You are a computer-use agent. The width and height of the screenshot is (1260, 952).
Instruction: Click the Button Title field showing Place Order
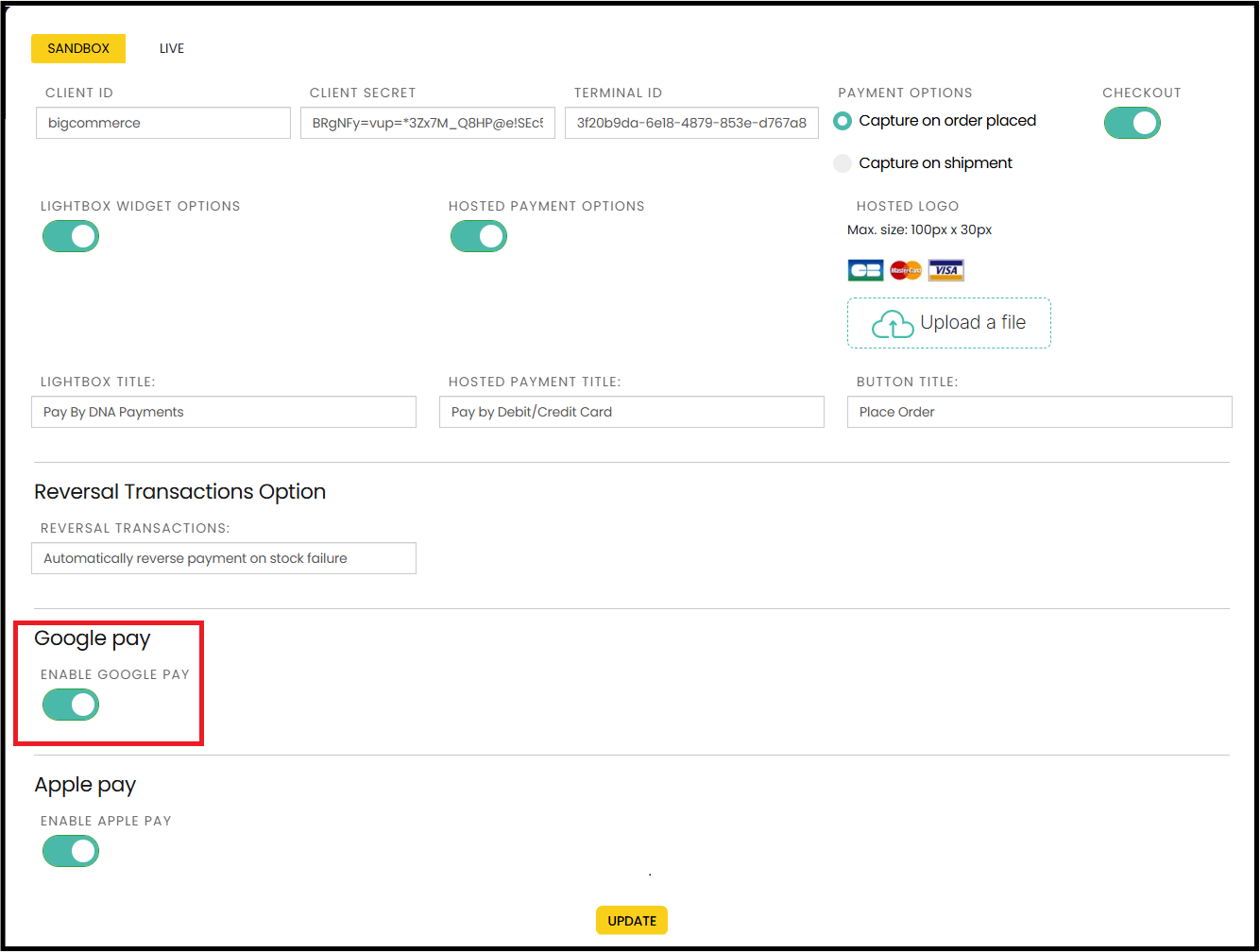pyautogui.click(x=1039, y=412)
